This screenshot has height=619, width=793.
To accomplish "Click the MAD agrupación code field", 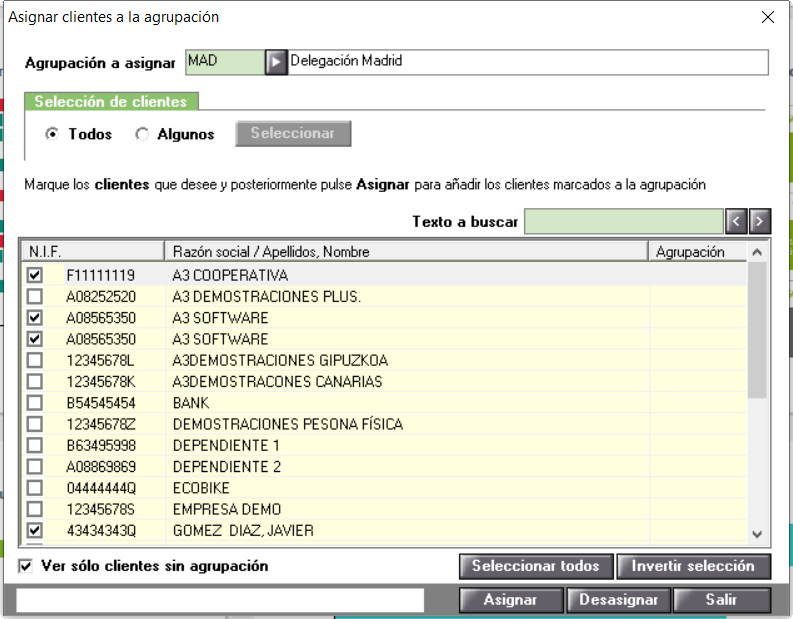I will [225, 62].
